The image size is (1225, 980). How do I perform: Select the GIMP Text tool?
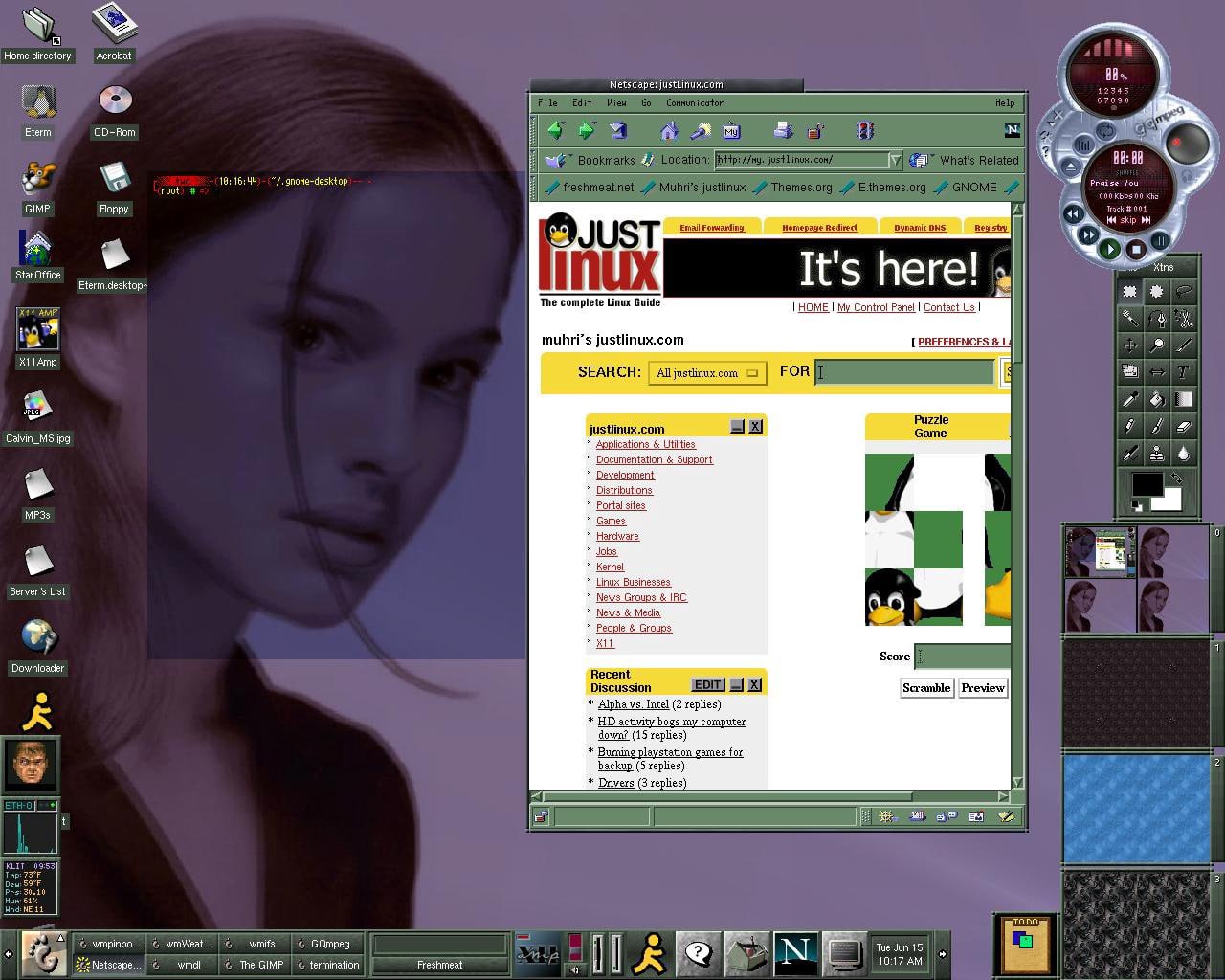click(x=1184, y=372)
